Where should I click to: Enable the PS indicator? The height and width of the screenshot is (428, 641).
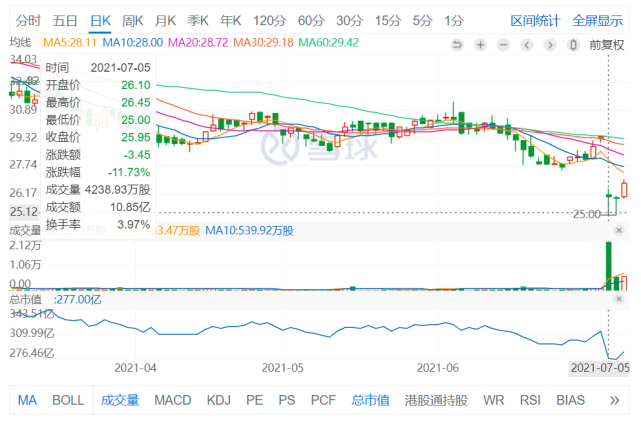pos(287,400)
